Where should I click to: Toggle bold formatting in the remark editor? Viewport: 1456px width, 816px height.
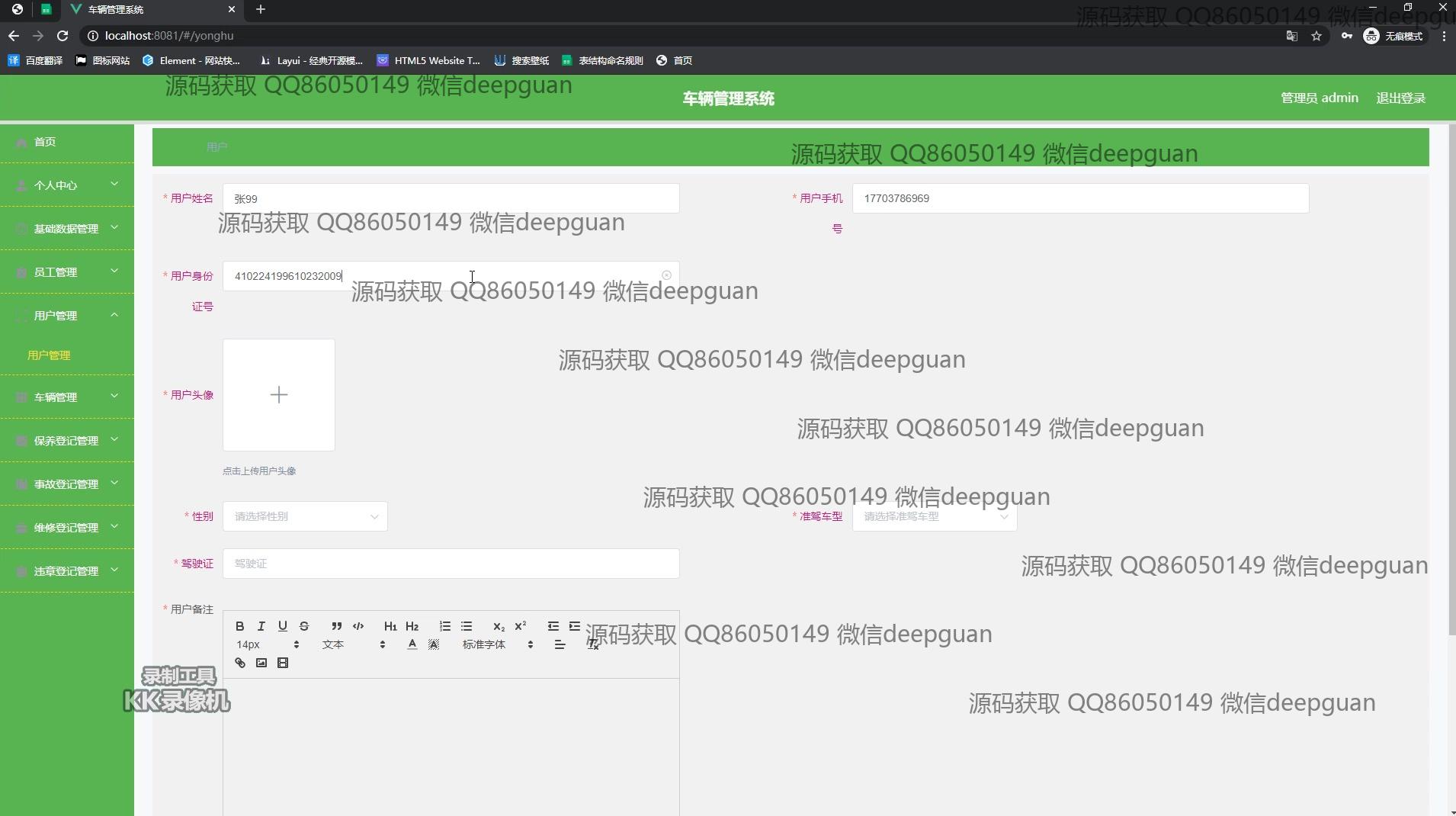tap(239, 626)
